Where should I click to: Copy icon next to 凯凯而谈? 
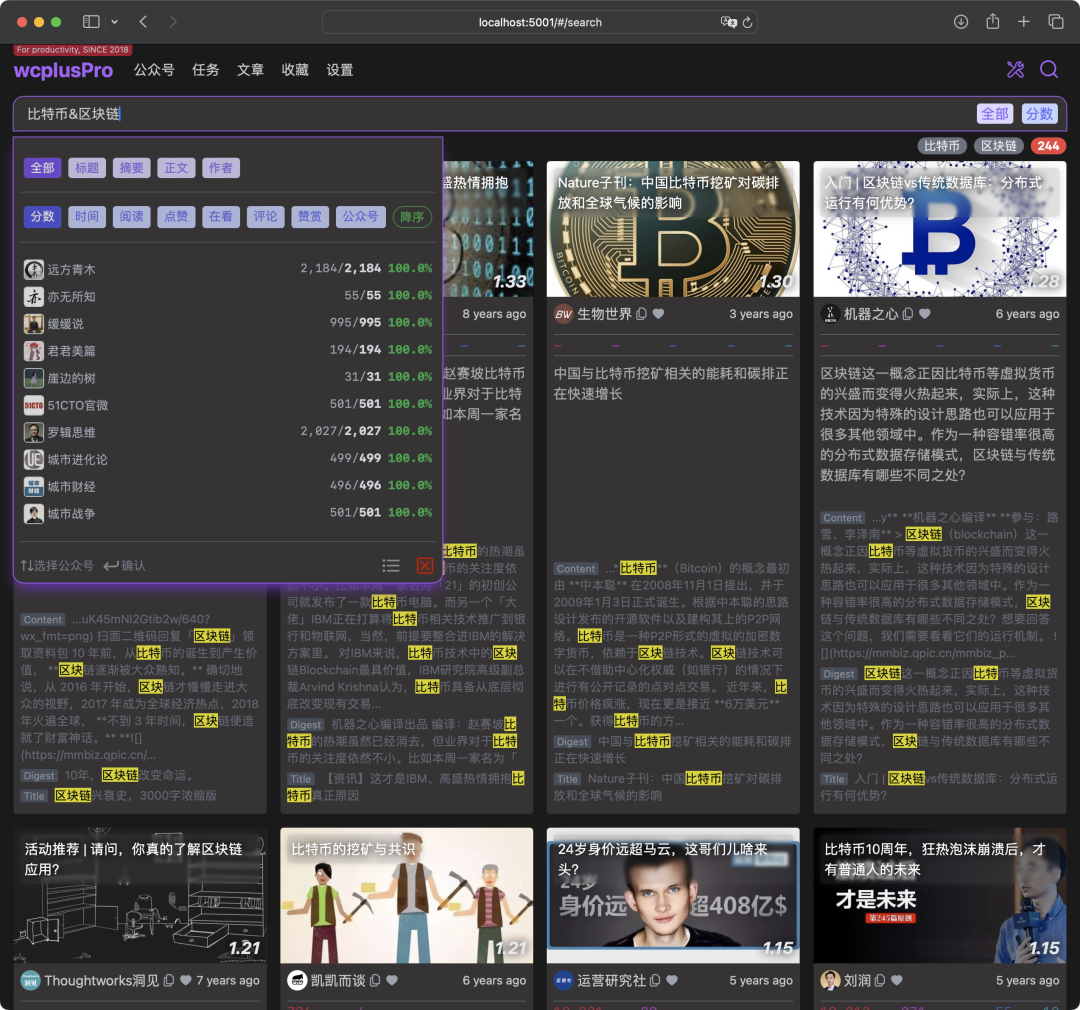coord(375,980)
